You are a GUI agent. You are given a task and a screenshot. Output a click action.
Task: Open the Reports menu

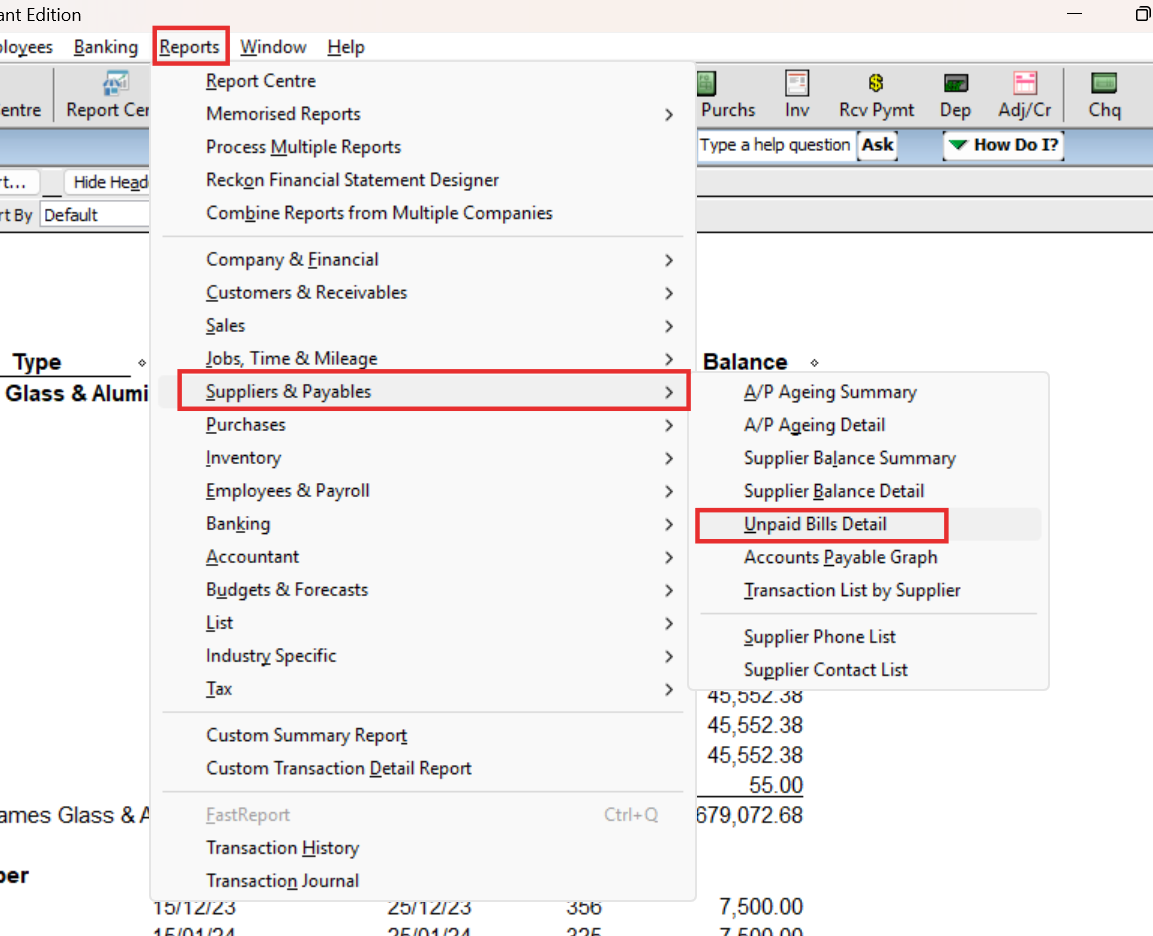190,47
